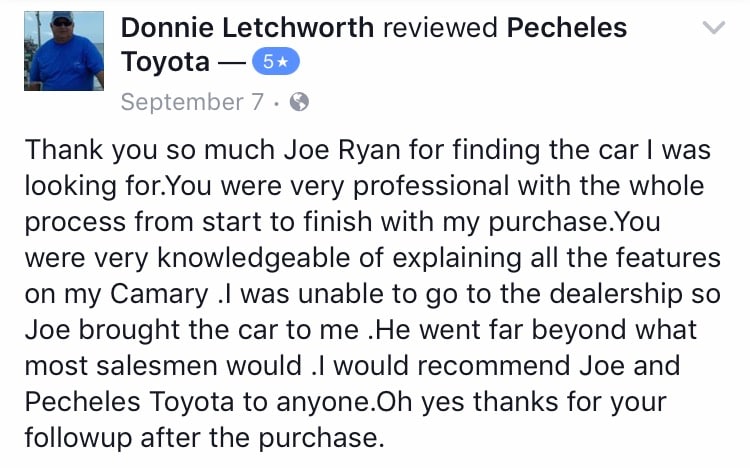Click the word recommend in the review text
Image resolution: width=750 pixels, height=468 pixels.
tap(494, 366)
